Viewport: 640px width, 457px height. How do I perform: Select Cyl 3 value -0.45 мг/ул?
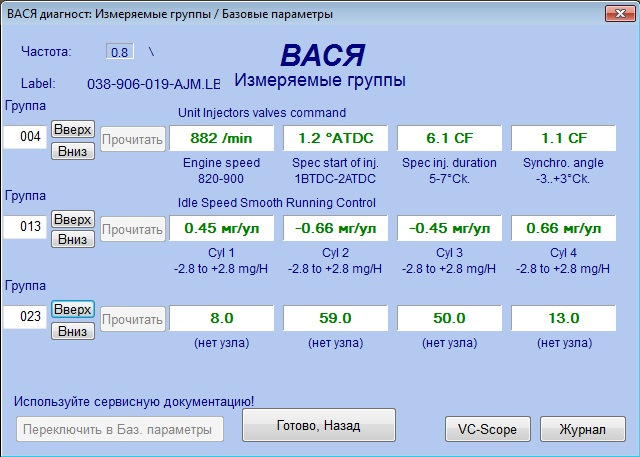[449, 228]
